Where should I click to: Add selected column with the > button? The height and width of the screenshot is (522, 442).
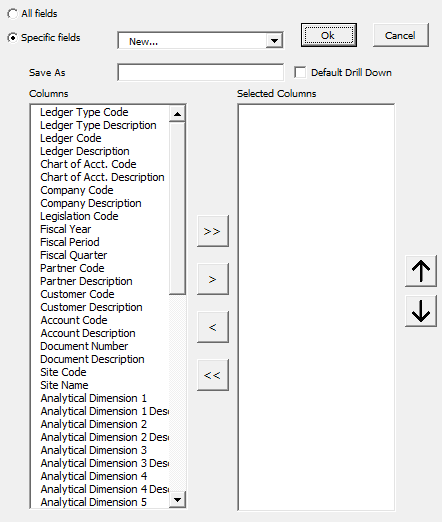[212, 279]
